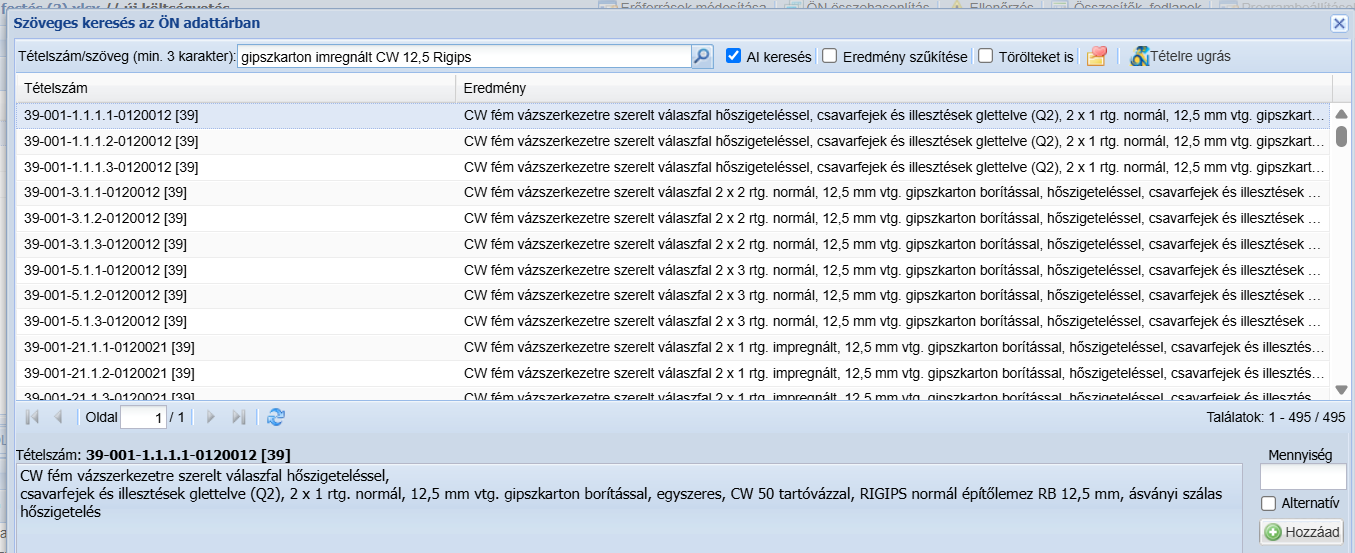Click the magnifier search icon
The height and width of the screenshot is (553, 1355).
pos(702,57)
